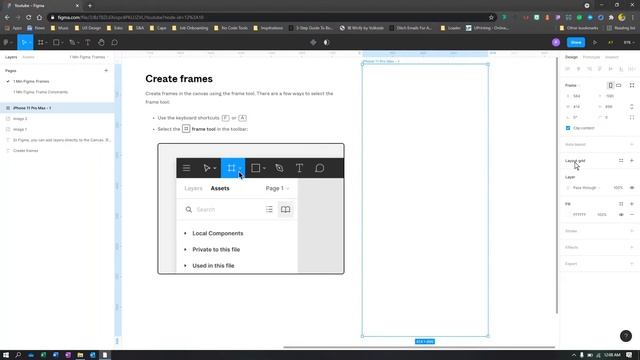Viewport: 640px width, 360px height.
Task: Click the Present play icon
Action: pyautogui.click(x=595, y=42)
